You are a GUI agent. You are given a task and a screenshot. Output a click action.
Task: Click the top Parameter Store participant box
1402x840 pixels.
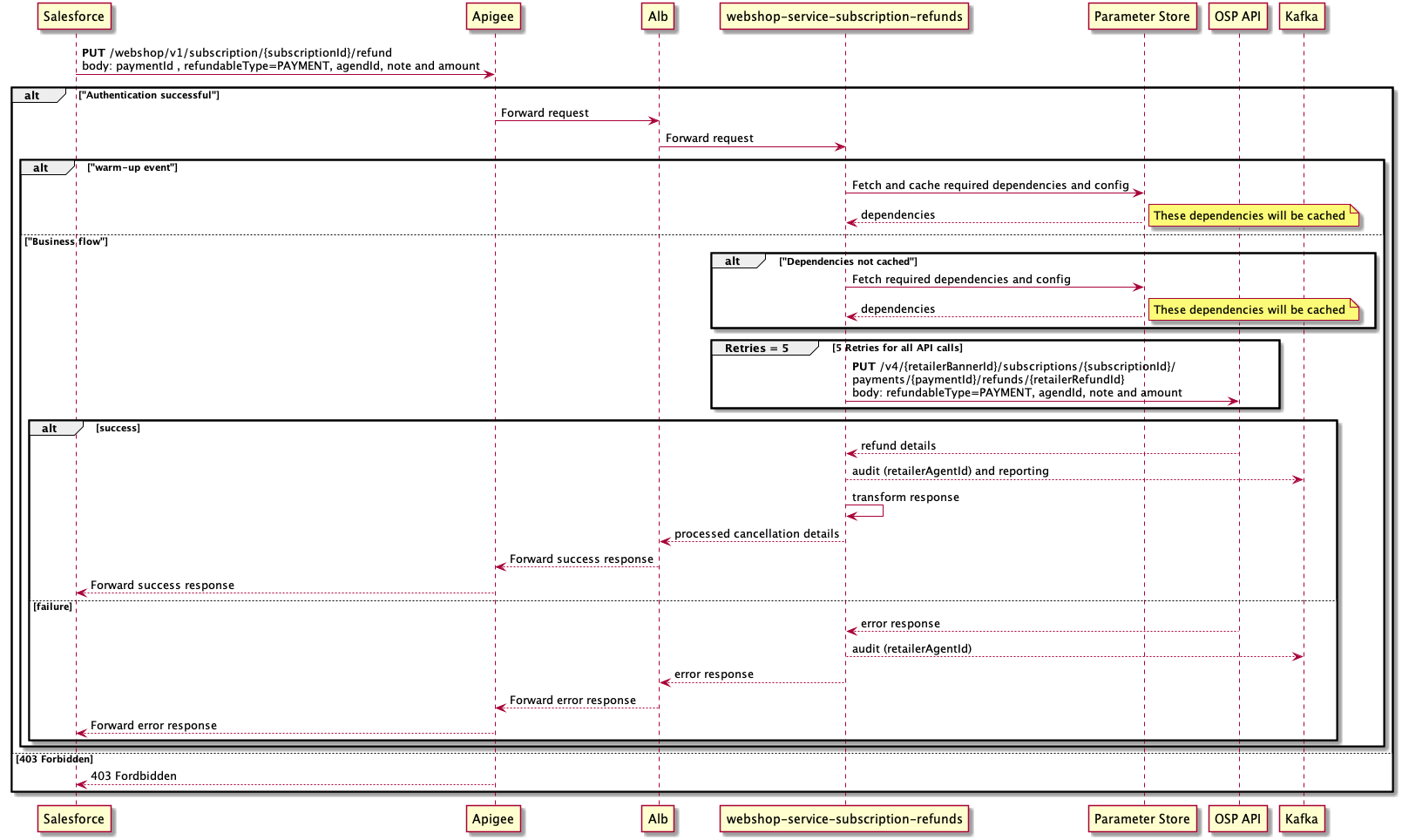click(1141, 17)
